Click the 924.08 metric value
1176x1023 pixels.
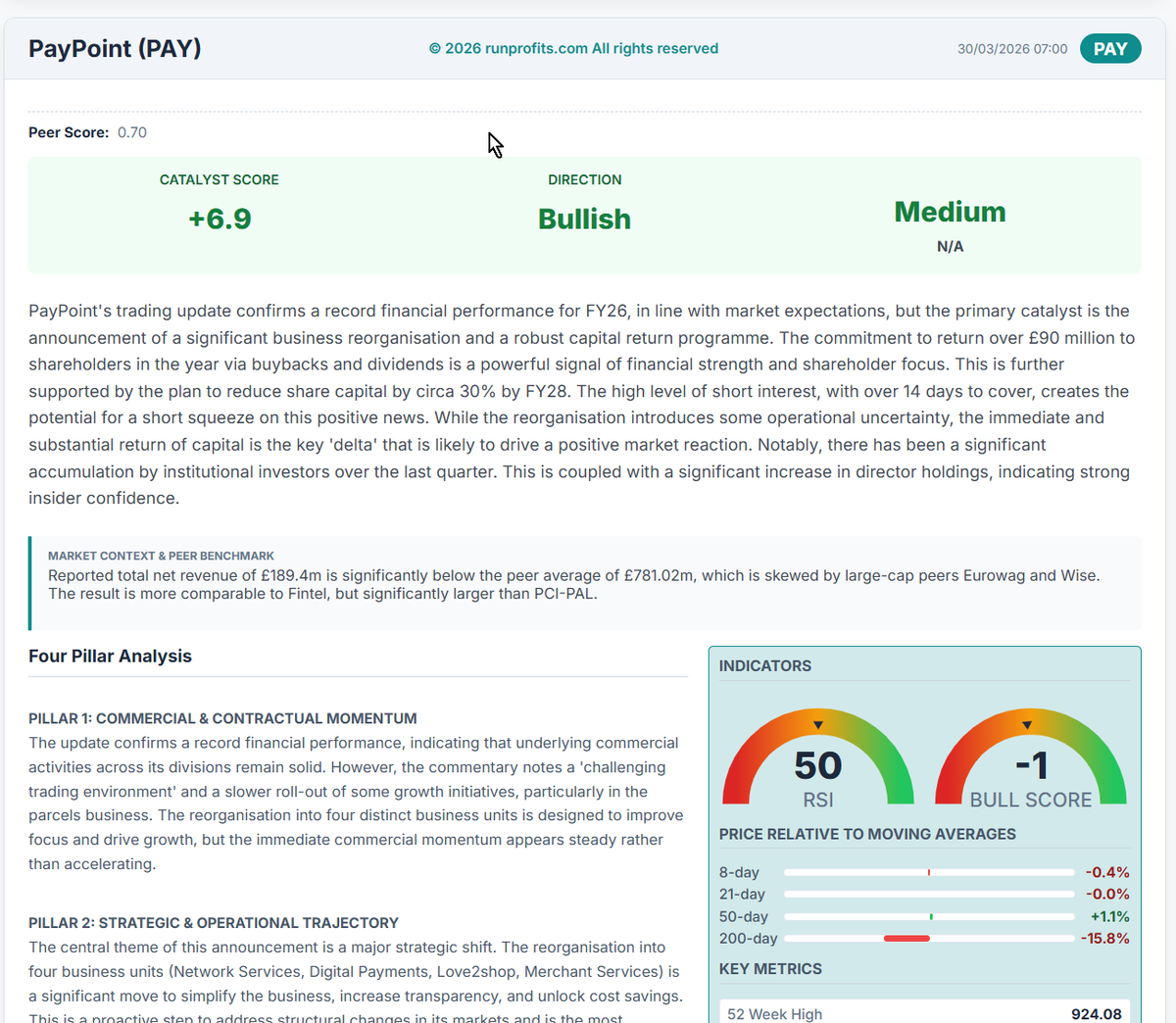[x=1097, y=1014]
